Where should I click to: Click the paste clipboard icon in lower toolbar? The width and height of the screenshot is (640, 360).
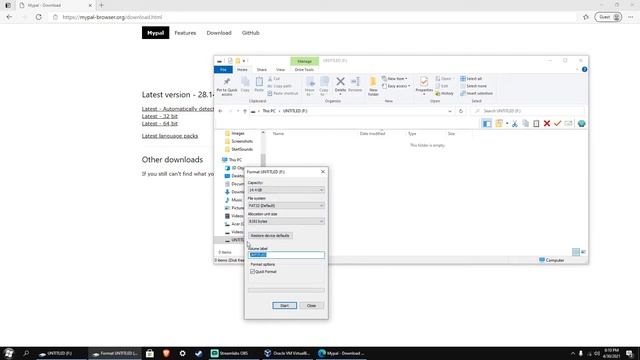tap(536, 124)
